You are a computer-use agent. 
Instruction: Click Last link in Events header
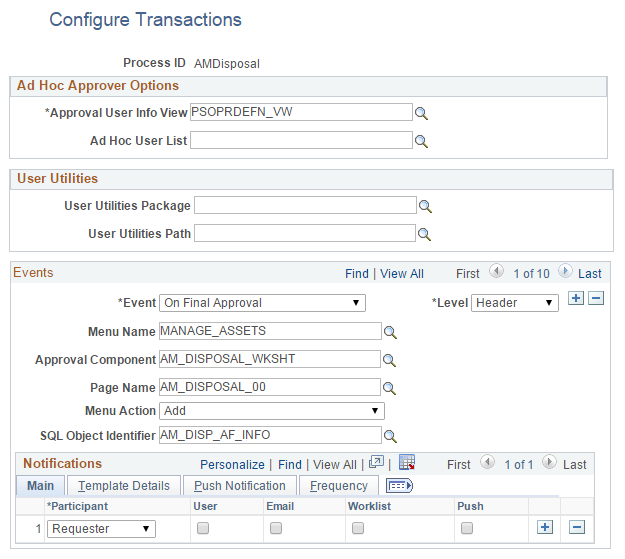[x=590, y=274]
